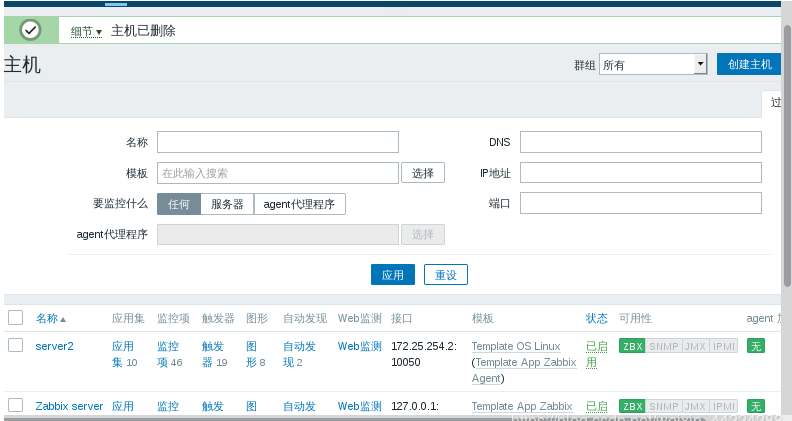The width and height of the screenshot is (792, 421).
Task: Click server2 IPMI availability icon
Action: [x=723, y=346]
